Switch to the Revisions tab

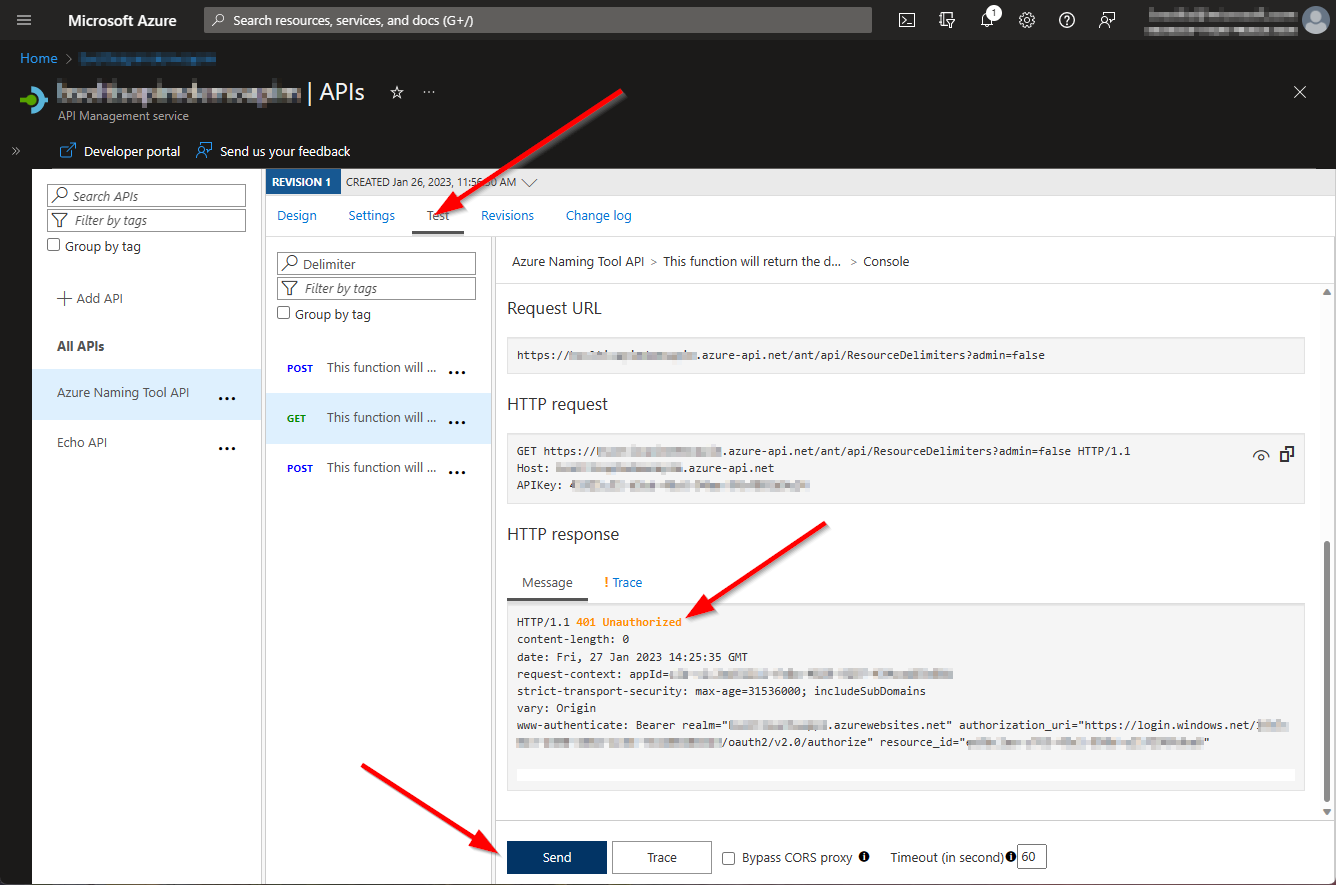pyautogui.click(x=506, y=215)
